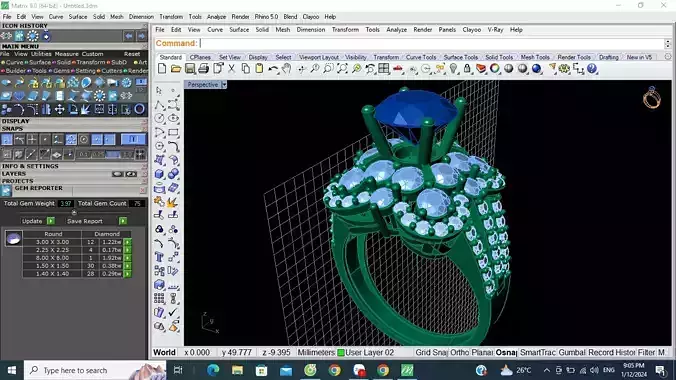The image size is (676, 380).
Task: Select the Pan hand tool
Action: click(x=287, y=69)
